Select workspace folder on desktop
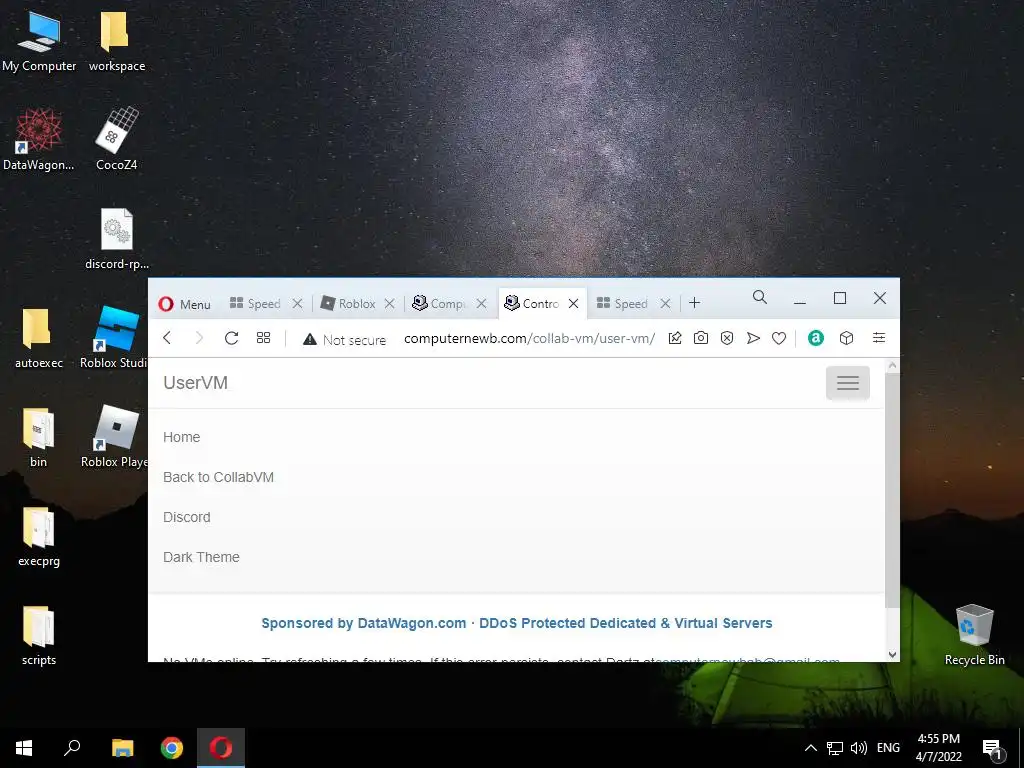The width and height of the screenshot is (1024, 768). [x=117, y=40]
